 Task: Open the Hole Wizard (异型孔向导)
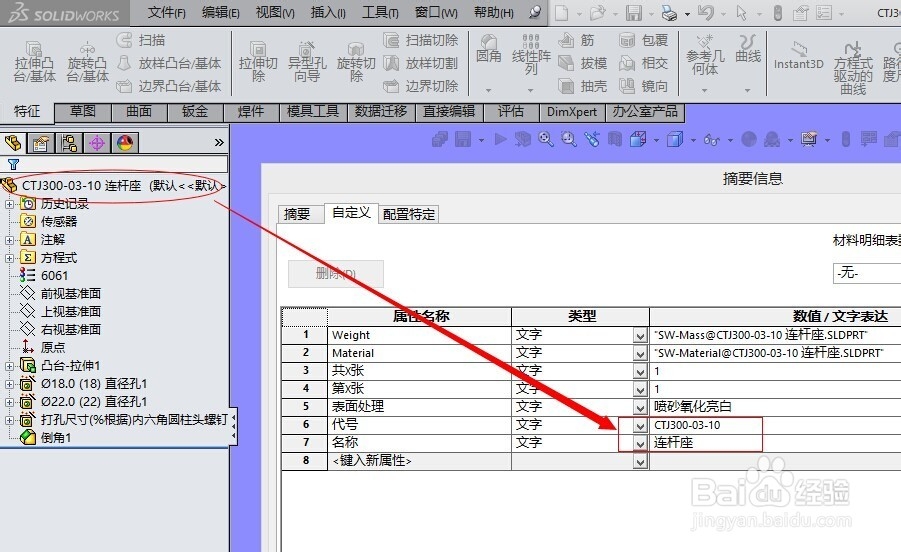coord(307,61)
